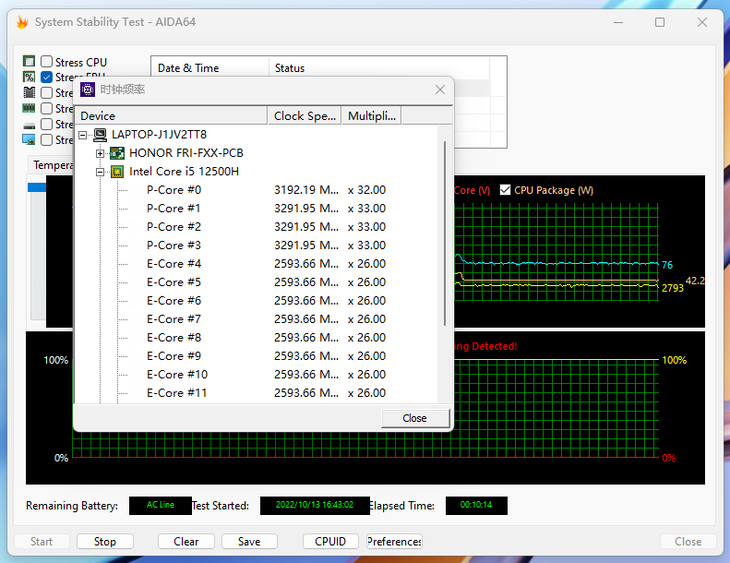Click the cache stress icon in third row
Screen dimensions: 730x563
click(x=29, y=92)
